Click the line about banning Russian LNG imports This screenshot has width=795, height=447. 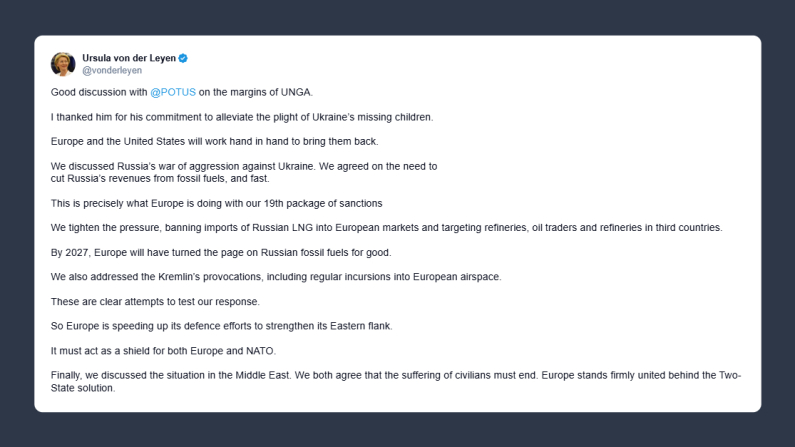coord(386,227)
